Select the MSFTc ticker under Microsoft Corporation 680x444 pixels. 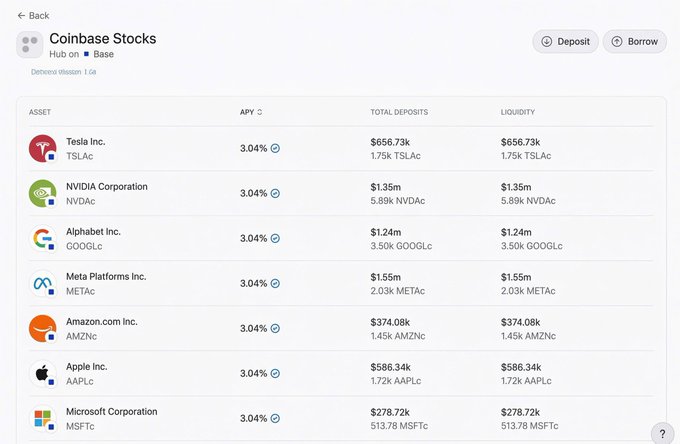80,427
